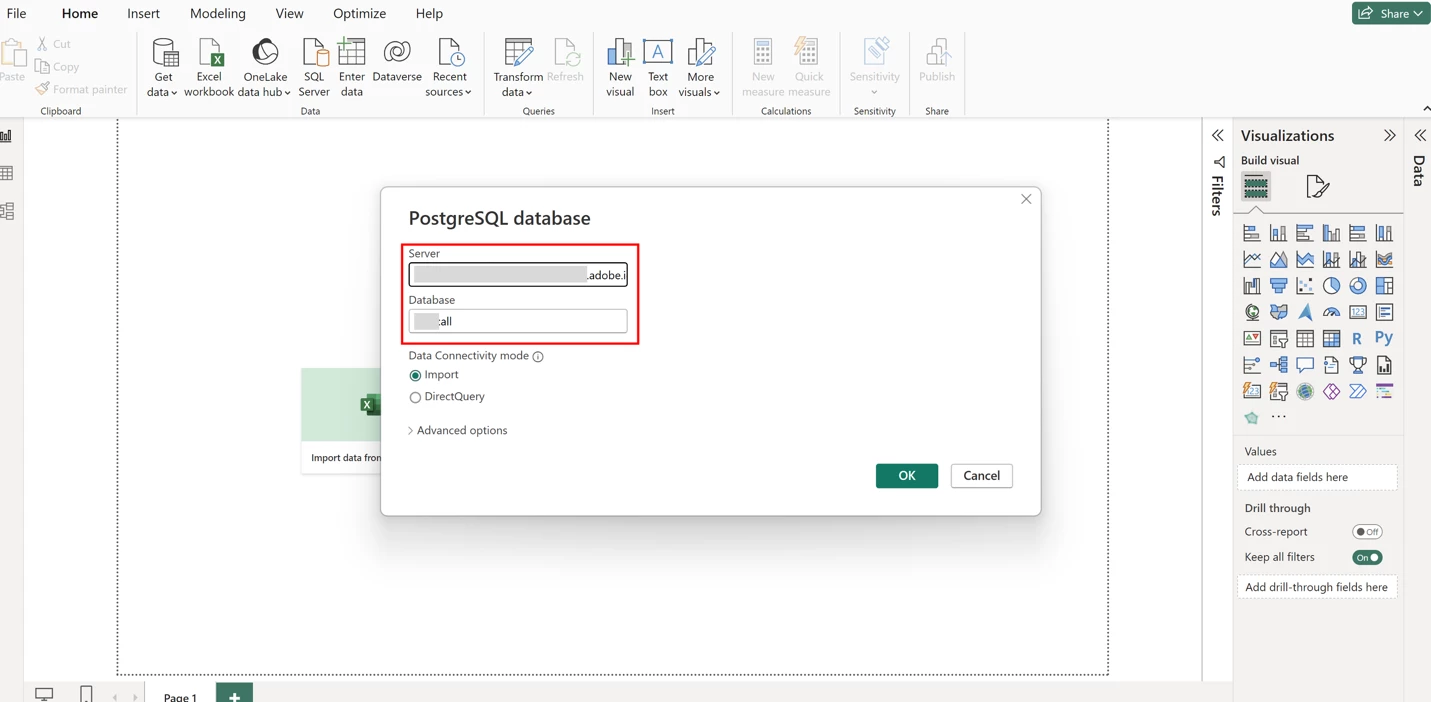Open Recent sources dropdown
Viewport: 1431px width, 702px height.
449,68
